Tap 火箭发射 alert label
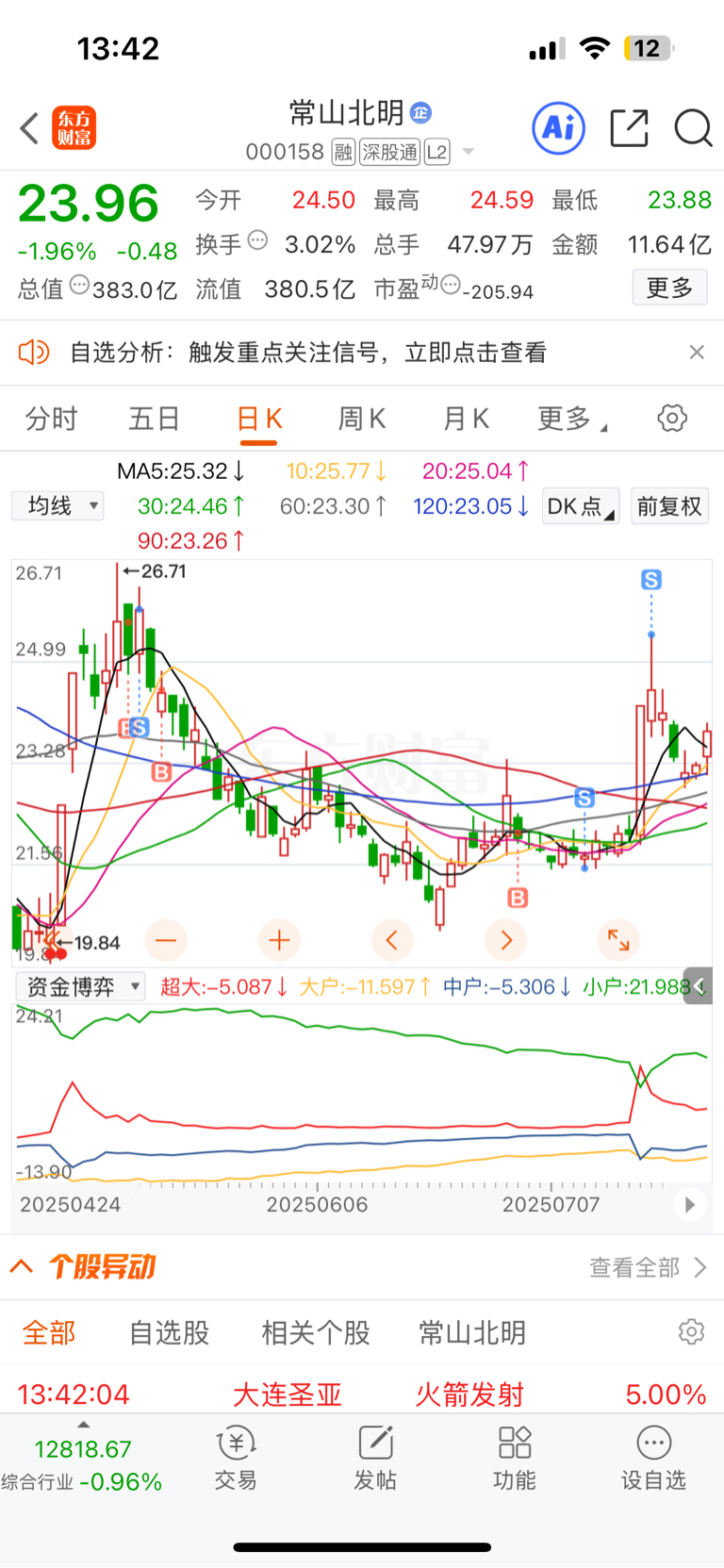This screenshot has width=724, height=1568. 469,1395
